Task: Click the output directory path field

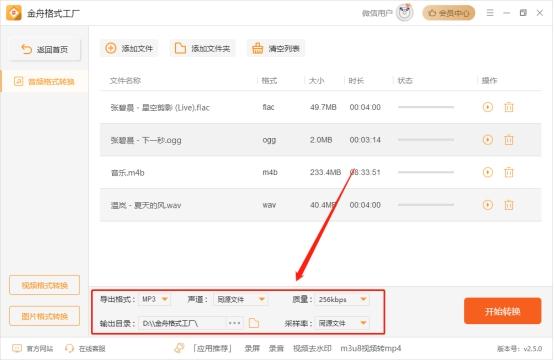Action: [183, 323]
